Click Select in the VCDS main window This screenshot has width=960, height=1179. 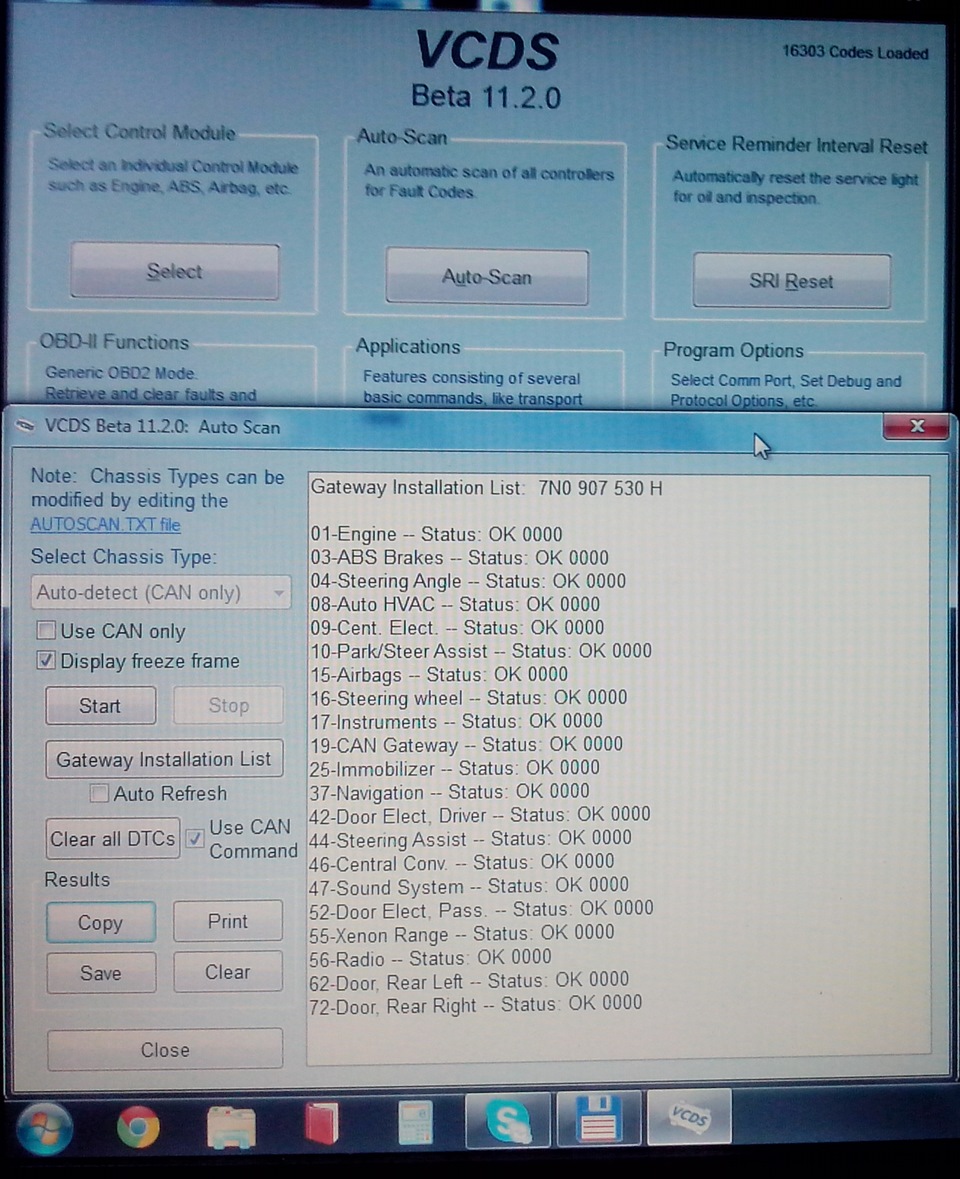[x=174, y=271]
